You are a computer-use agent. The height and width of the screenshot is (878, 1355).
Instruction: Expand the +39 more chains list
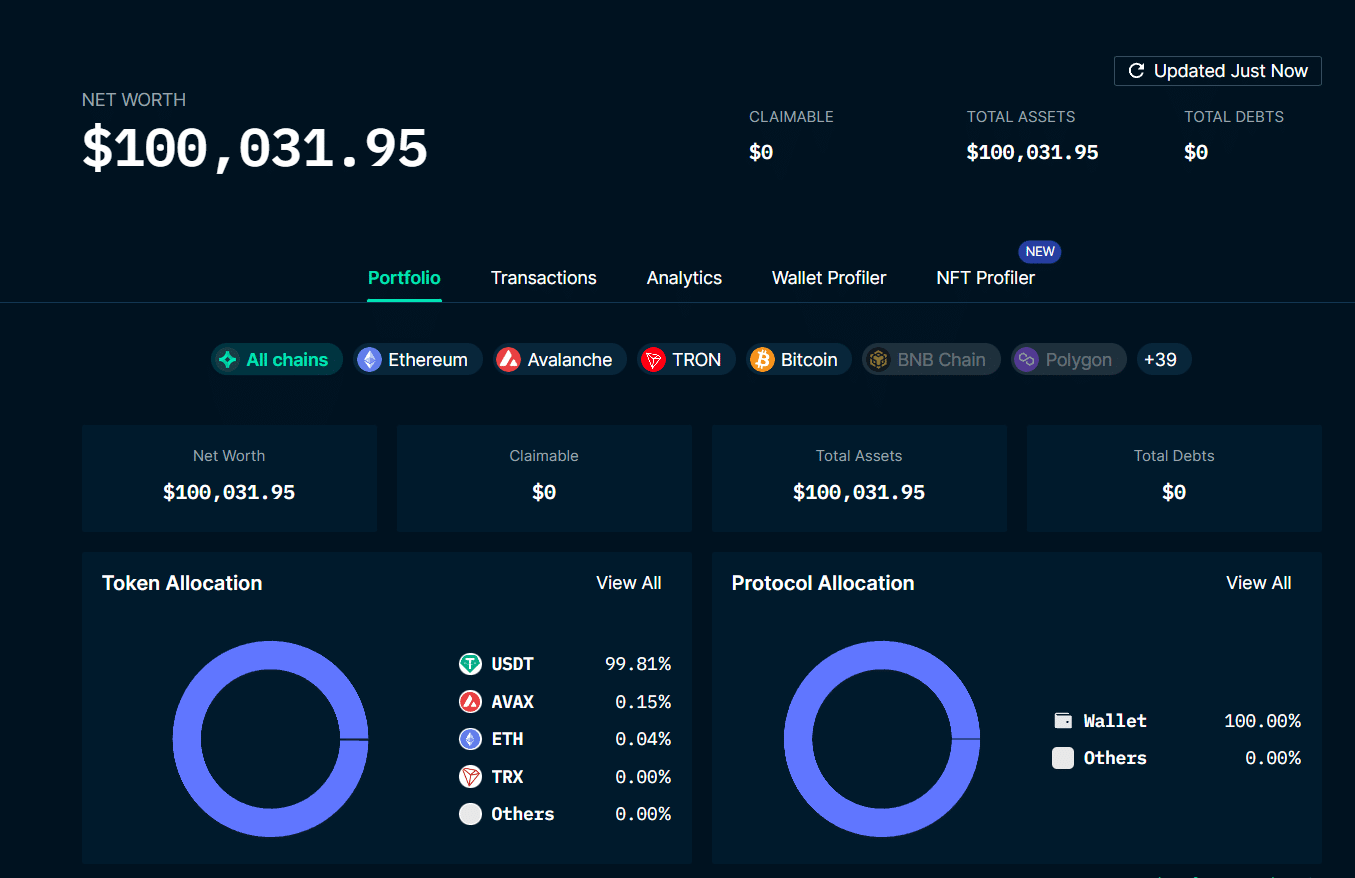coord(1163,360)
